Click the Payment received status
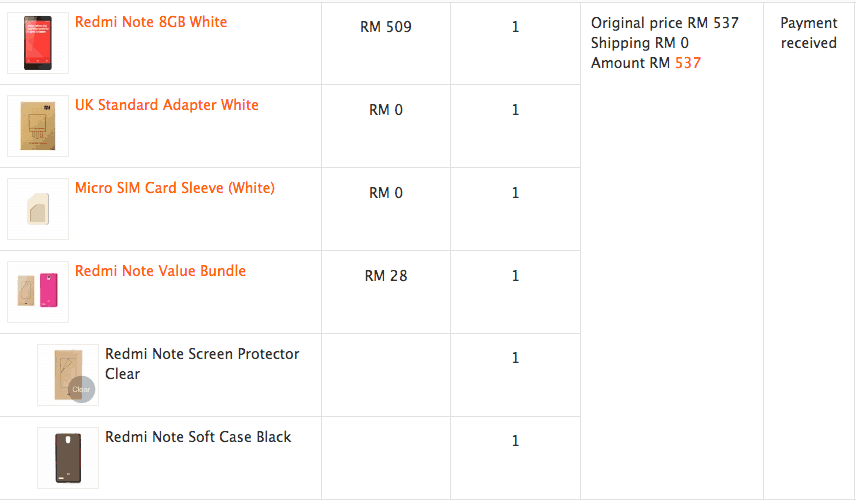This screenshot has height=500, width=856. coord(808,33)
